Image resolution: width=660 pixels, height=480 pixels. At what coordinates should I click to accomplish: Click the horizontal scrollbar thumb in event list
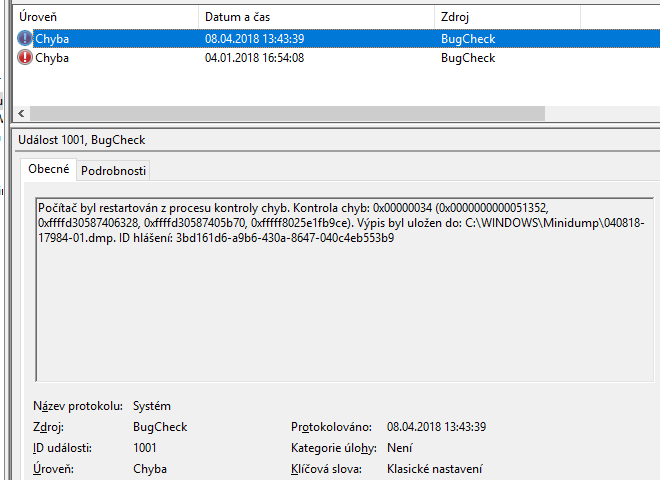click(287, 113)
